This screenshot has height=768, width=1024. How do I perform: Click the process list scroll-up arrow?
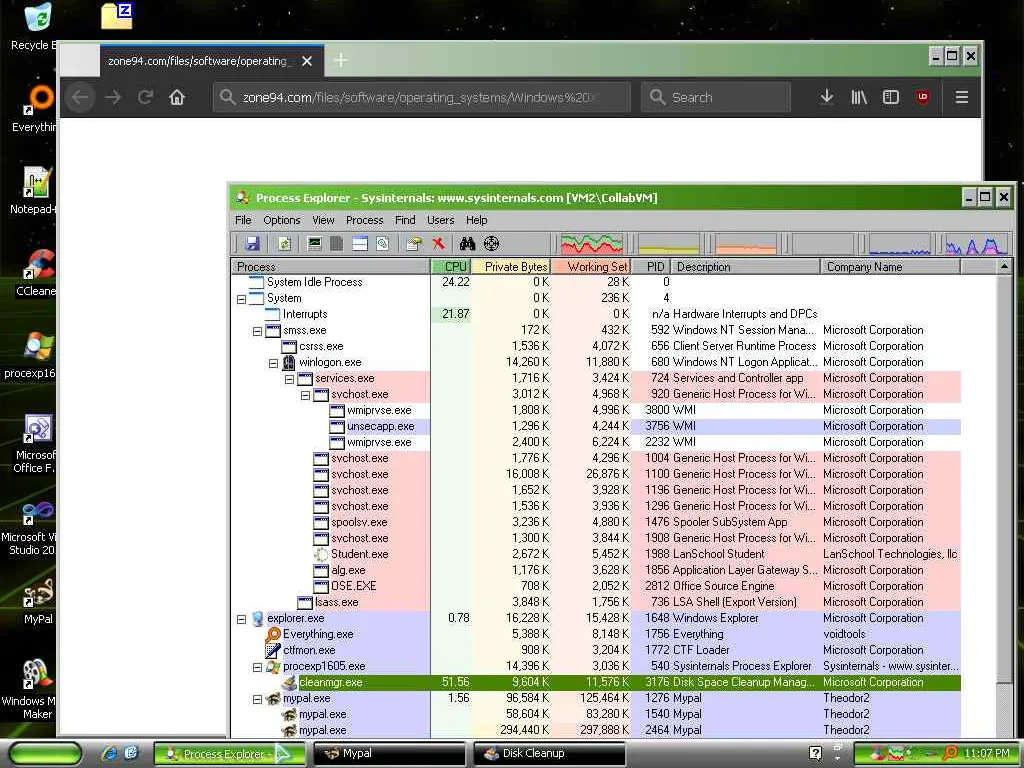point(1004,266)
